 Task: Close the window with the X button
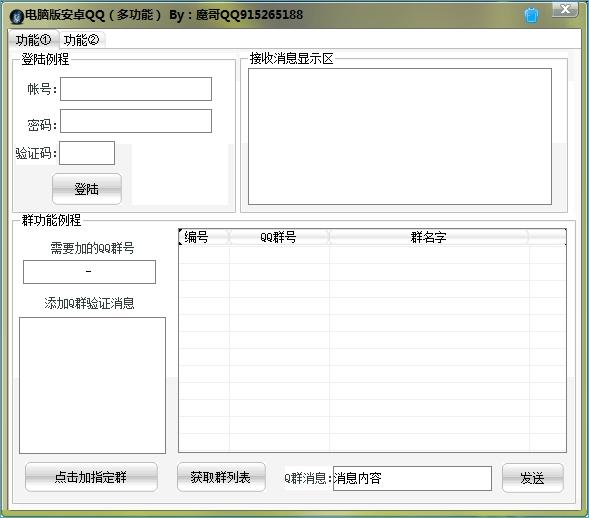(x=565, y=9)
